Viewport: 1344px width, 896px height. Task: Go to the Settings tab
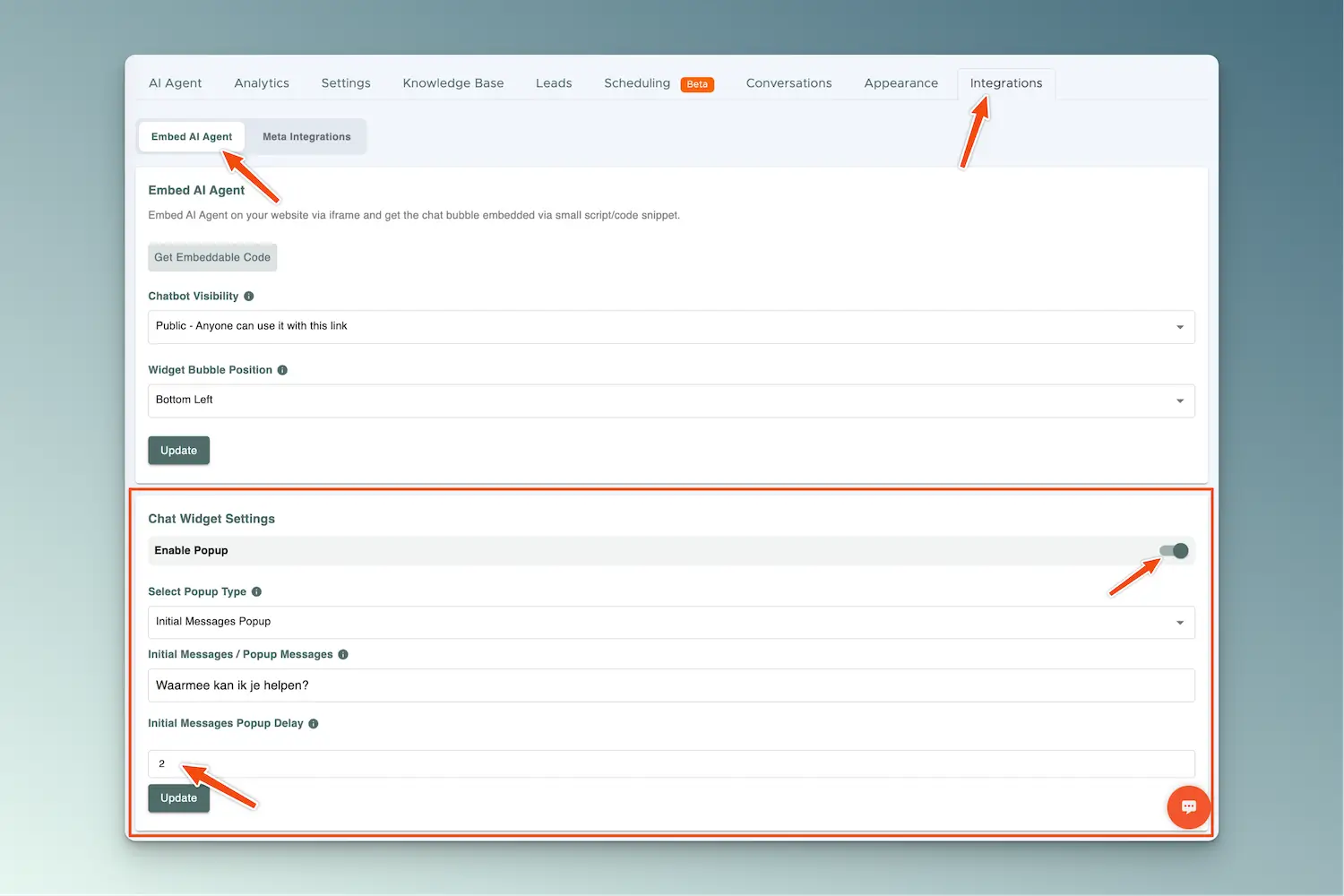coord(346,83)
